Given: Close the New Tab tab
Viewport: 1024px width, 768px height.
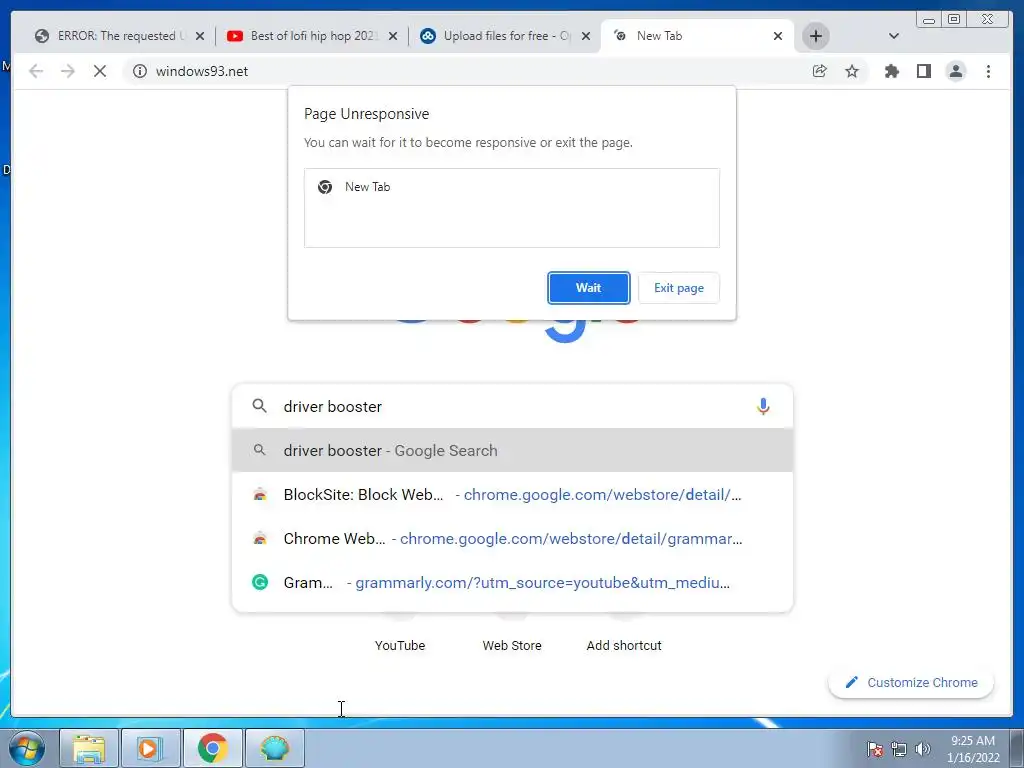Looking at the screenshot, I should pyautogui.click(x=778, y=37).
